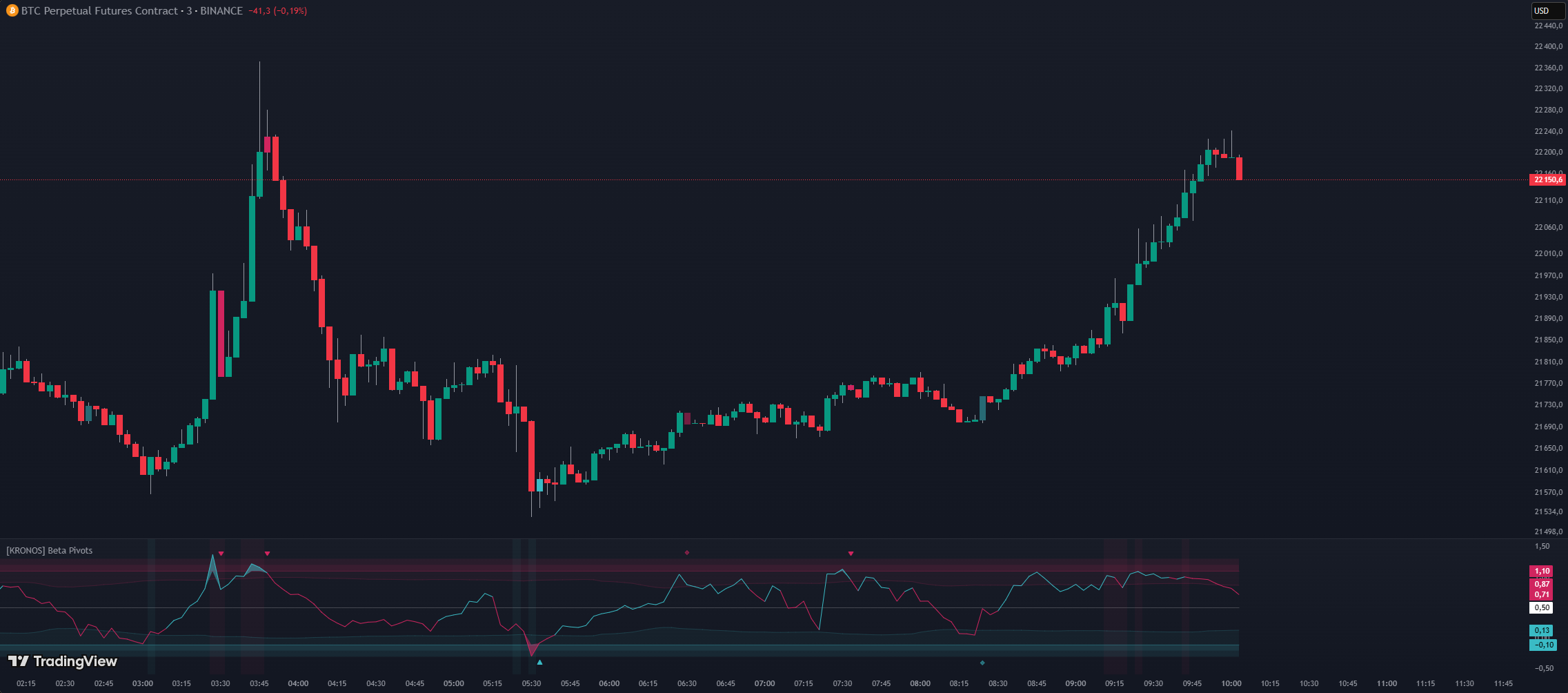Click the 22 400,0 price axis label
This screenshot has width=1568, height=693.
pyautogui.click(x=1548, y=47)
